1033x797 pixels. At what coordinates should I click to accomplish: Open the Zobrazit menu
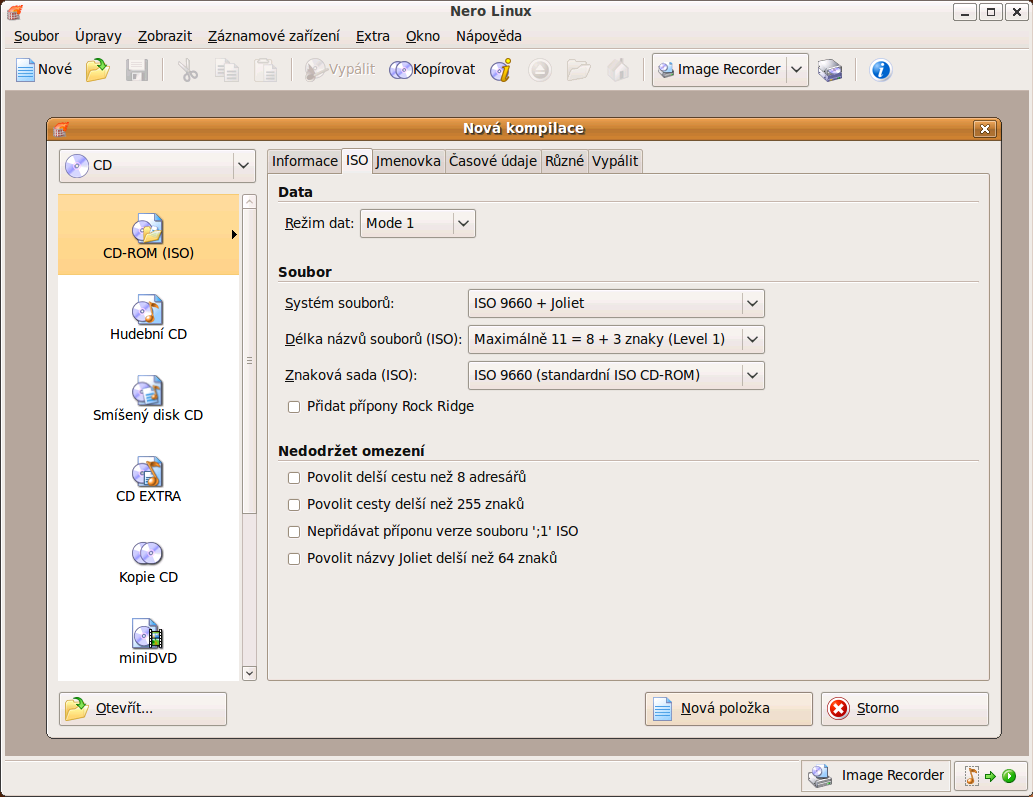165,36
